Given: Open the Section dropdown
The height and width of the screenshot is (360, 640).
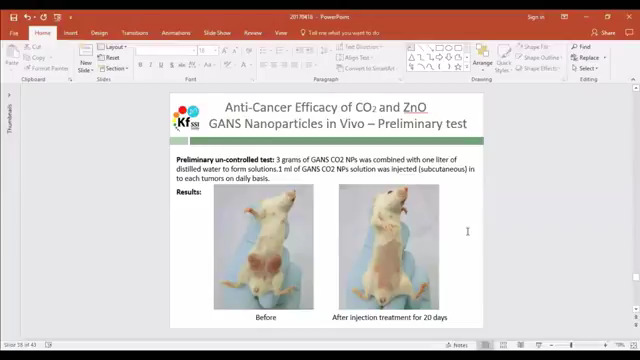Looking at the screenshot, I should click(113, 68).
